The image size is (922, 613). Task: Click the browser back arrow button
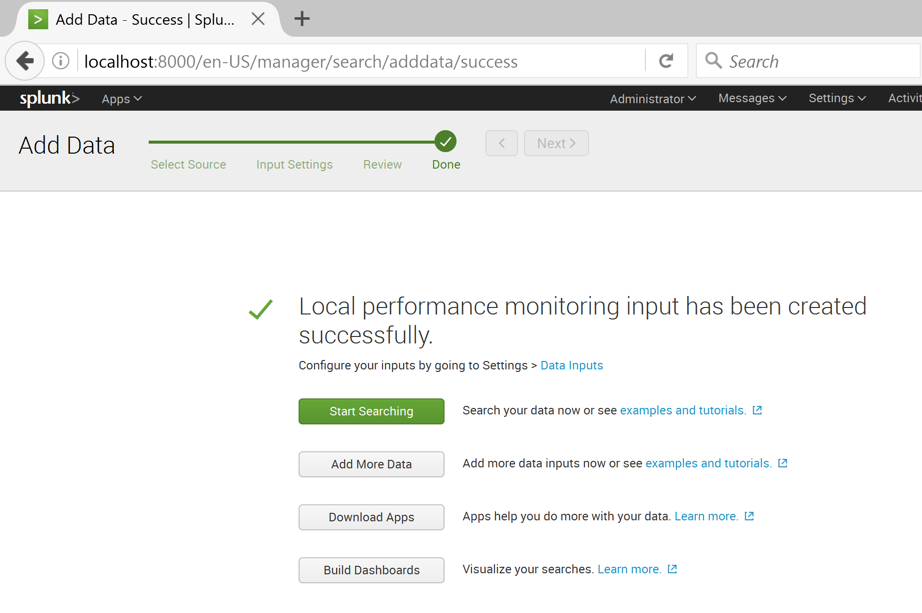click(25, 61)
